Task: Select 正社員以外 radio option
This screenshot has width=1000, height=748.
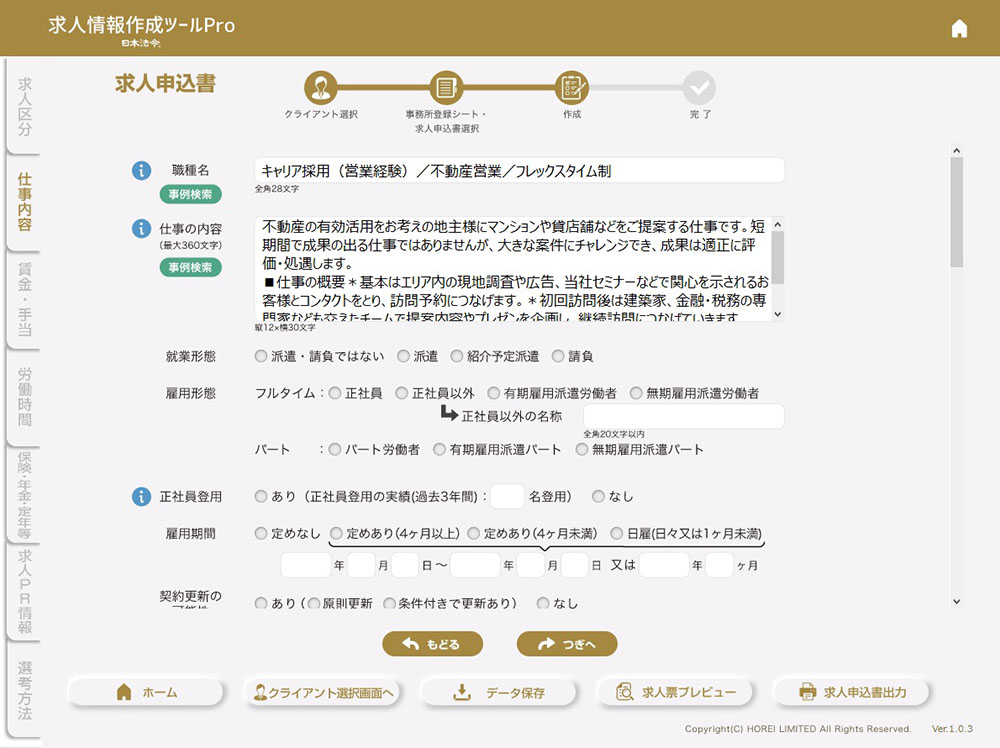Action: click(x=401, y=393)
